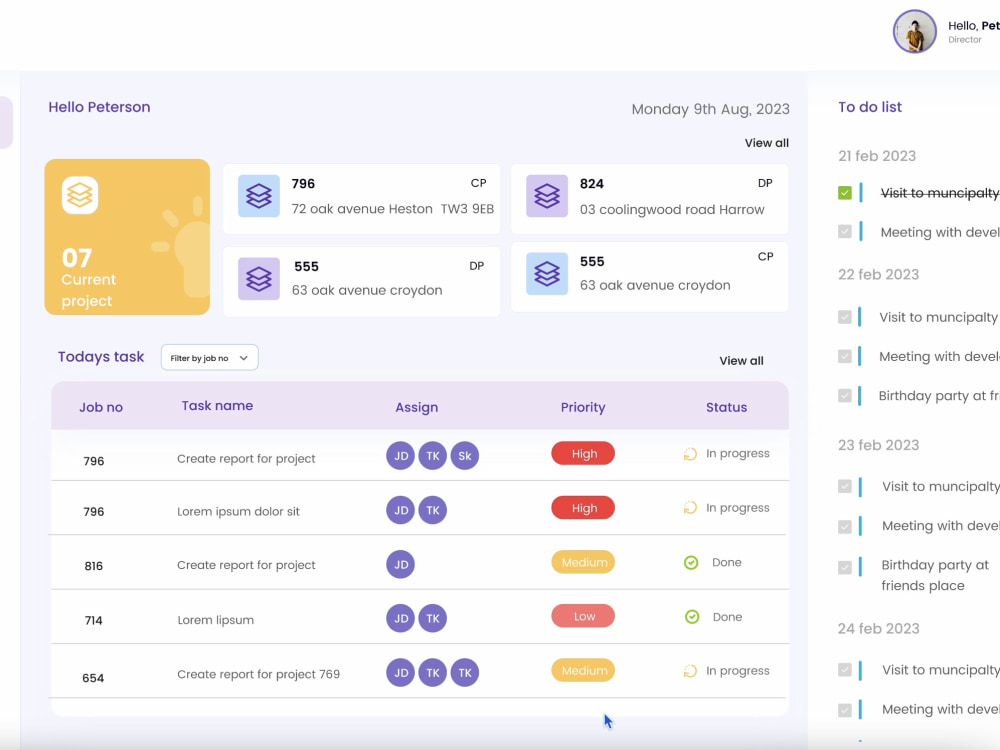
Task: Click the date Monday 9th Aug, 2023
Action: pos(710,109)
